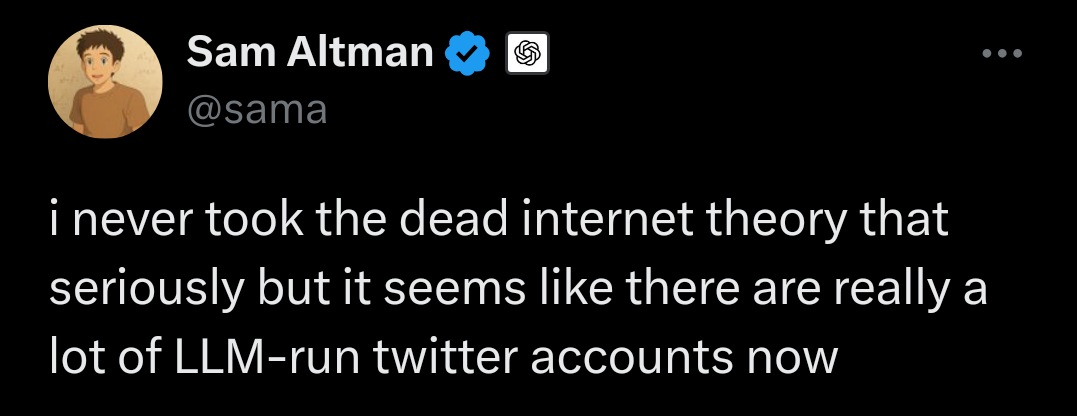Click the "Sam Altman" display name
The image size is (1077, 416).
point(309,53)
